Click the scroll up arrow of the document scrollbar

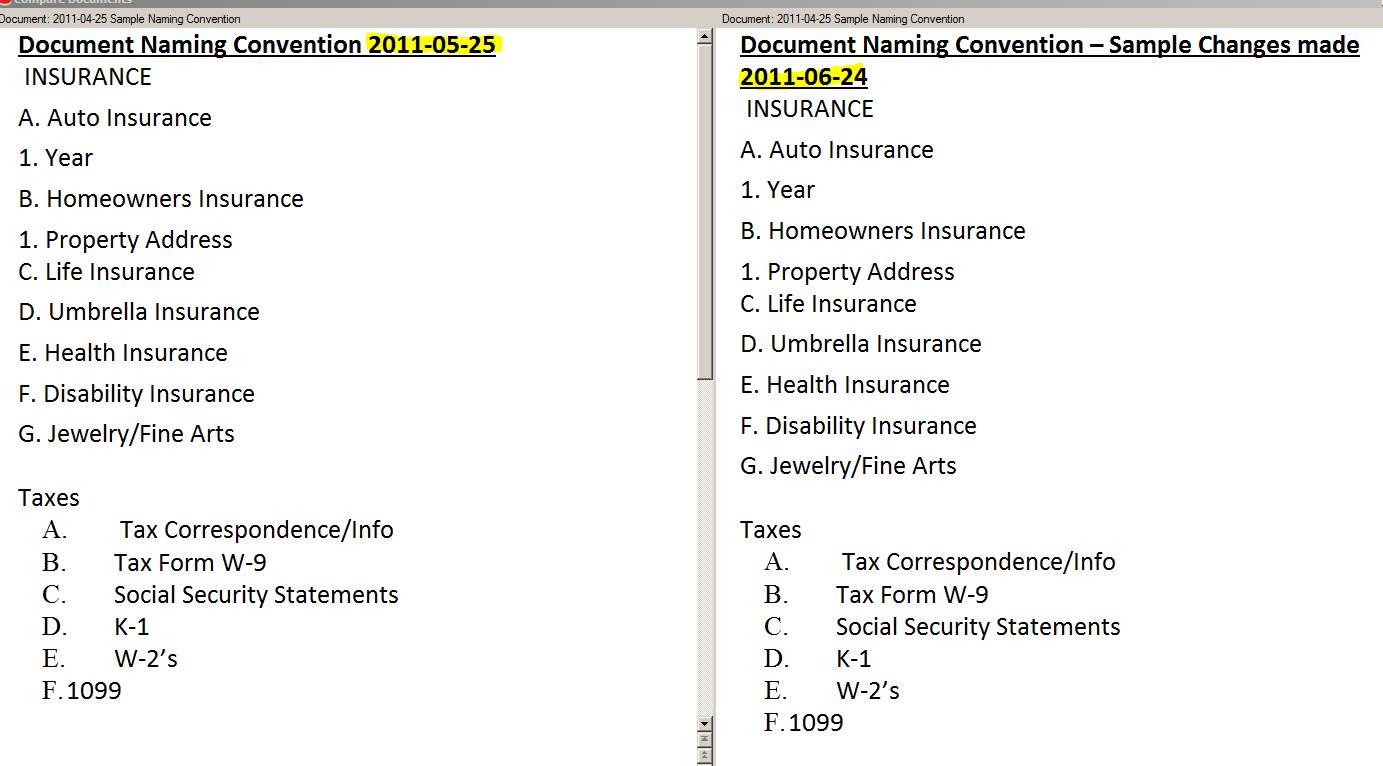pyautogui.click(x=705, y=37)
